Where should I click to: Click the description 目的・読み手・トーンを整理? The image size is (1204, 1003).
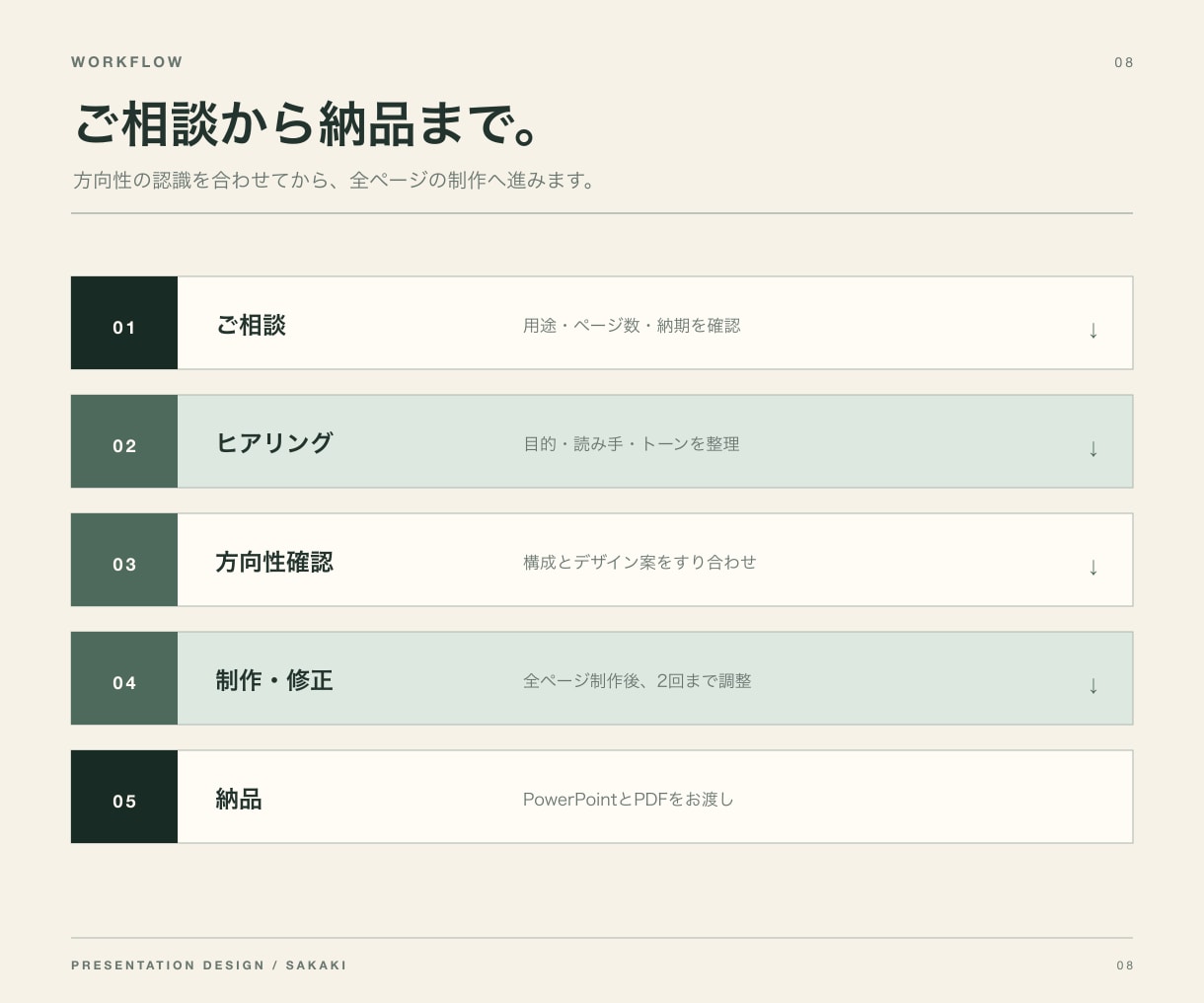pos(632,444)
